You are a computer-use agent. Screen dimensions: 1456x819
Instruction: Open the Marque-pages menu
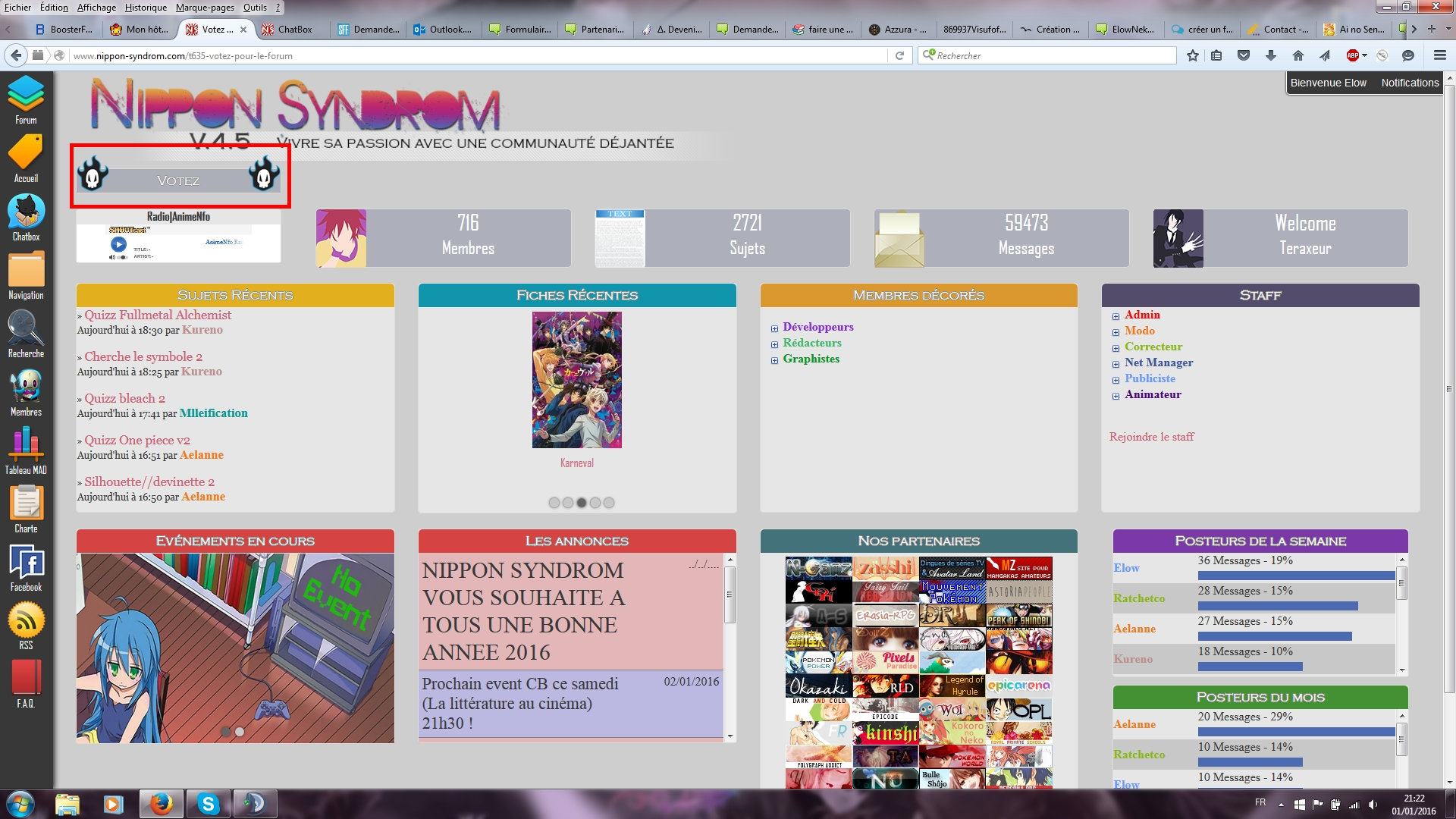205,8
